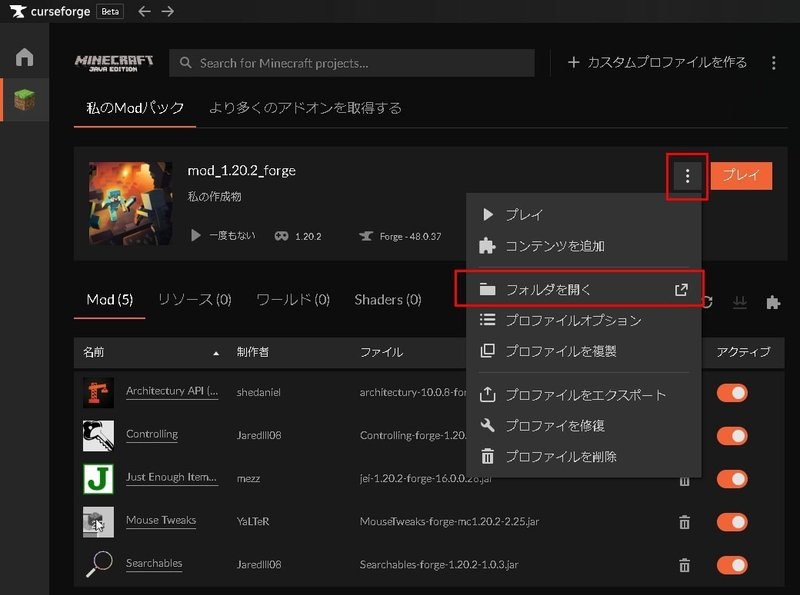Toggle active switch for Searchables
The image size is (800, 595).
732,565
